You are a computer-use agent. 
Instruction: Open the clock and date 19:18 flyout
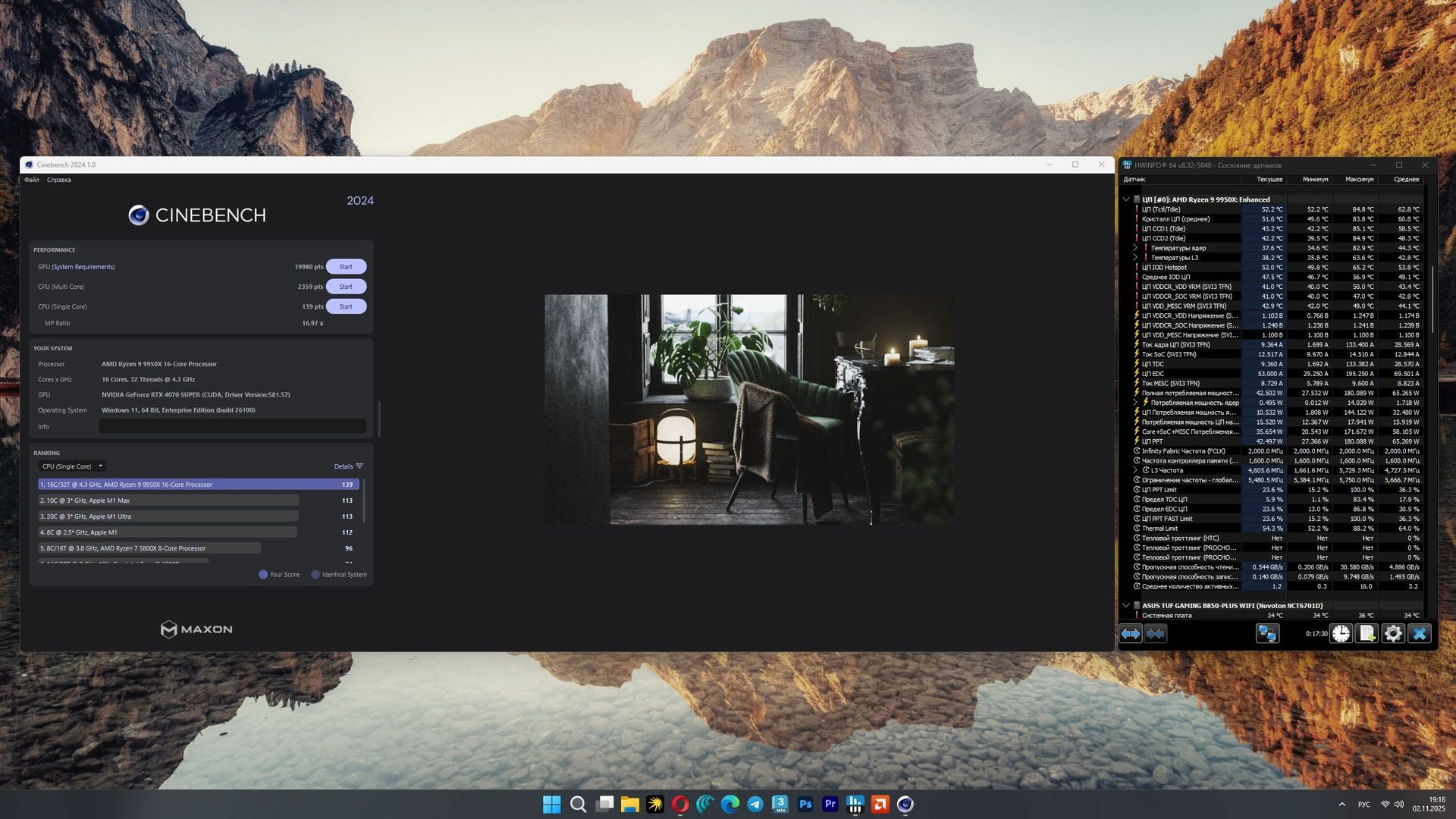click(x=1428, y=804)
